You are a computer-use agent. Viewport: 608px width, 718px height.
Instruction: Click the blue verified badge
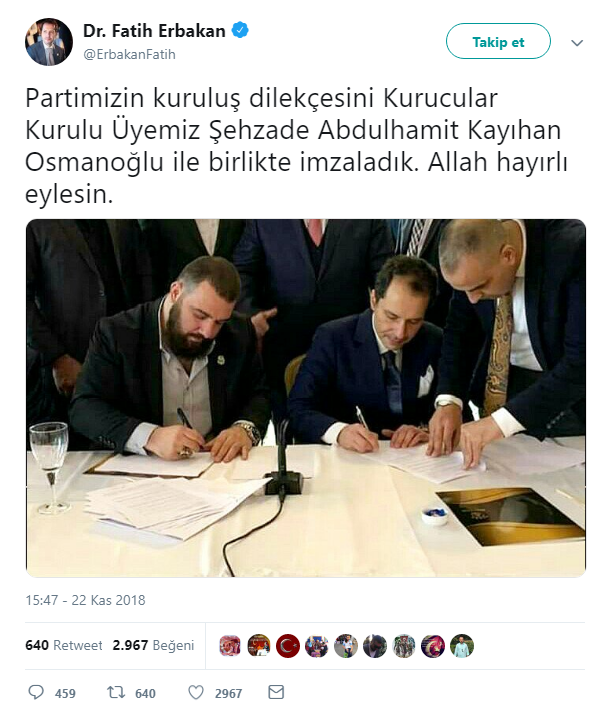click(240, 30)
